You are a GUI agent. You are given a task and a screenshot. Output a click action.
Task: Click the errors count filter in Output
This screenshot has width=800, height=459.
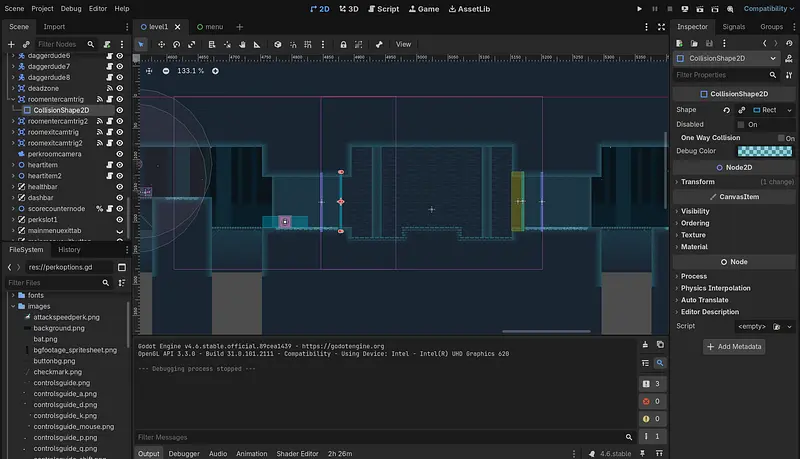tap(652, 401)
